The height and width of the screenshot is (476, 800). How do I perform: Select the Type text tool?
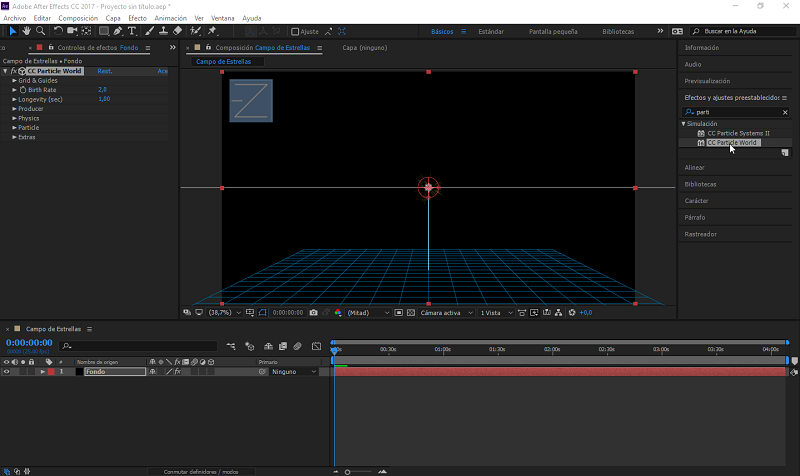tap(132, 31)
